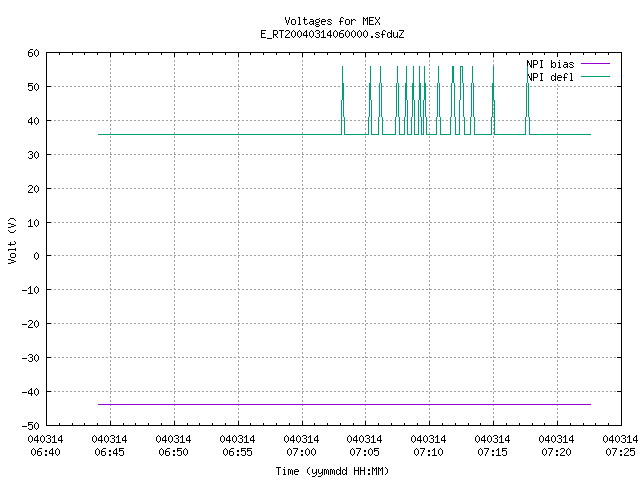
Task: Click the "NPI bias" legend label
Action: (x=550, y=64)
